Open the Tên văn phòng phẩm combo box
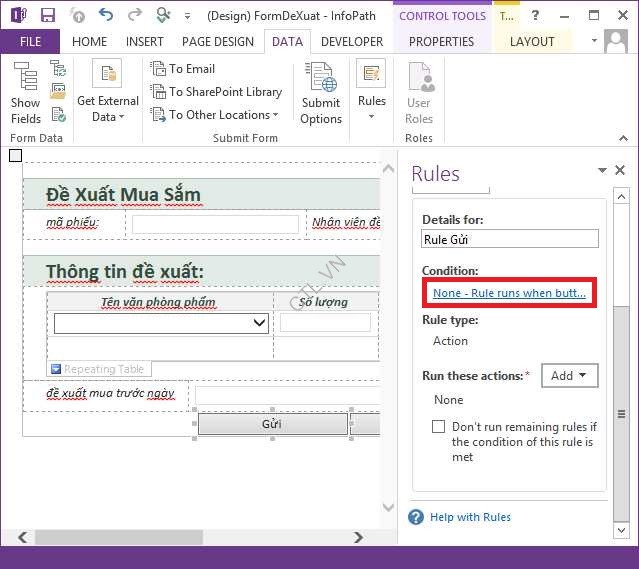This screenshot has height=569, width=639. (260, 322)
